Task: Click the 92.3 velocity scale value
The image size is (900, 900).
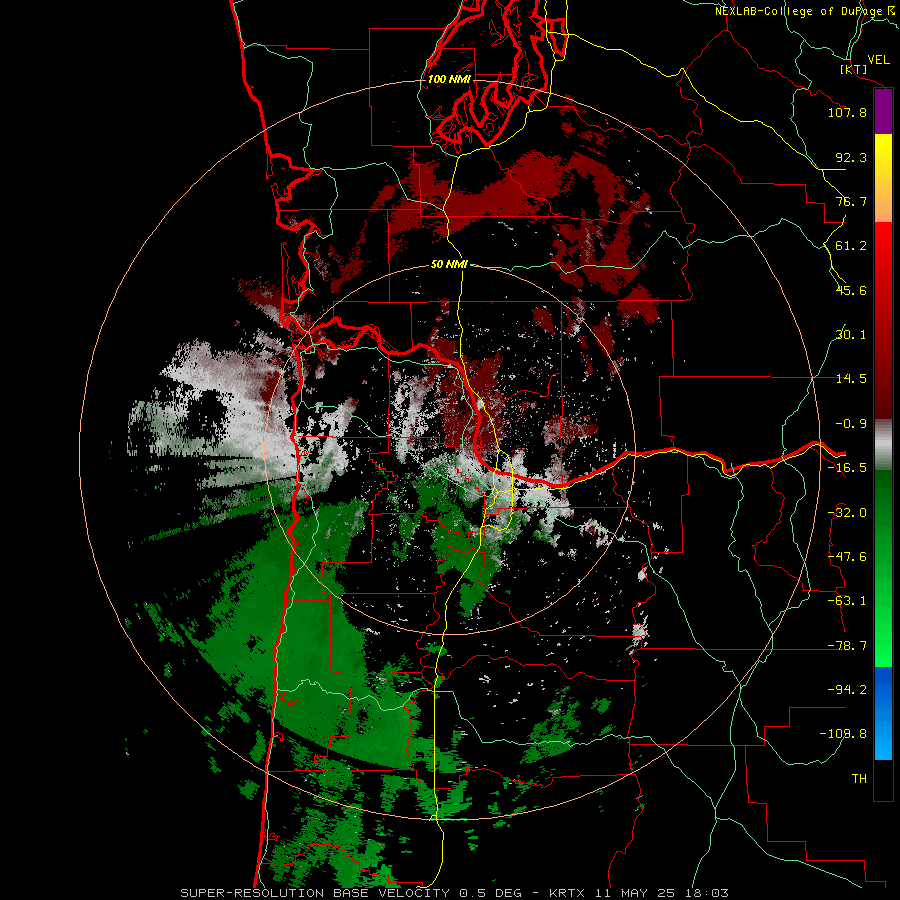Action: [851, 157]
